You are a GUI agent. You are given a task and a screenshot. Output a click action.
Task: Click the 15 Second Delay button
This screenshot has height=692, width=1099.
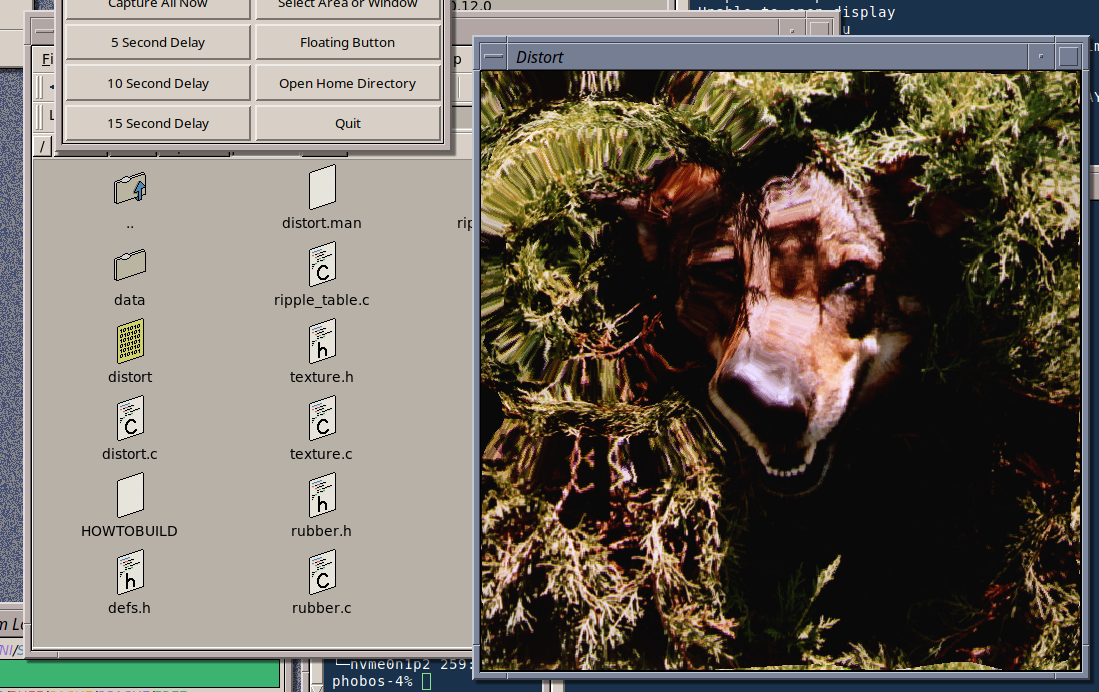158,123
